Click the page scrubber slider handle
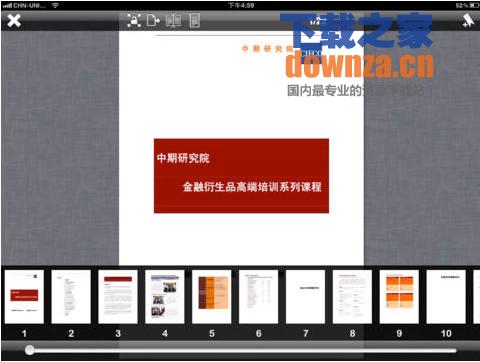The image size is (480, 362). (30, 350)
